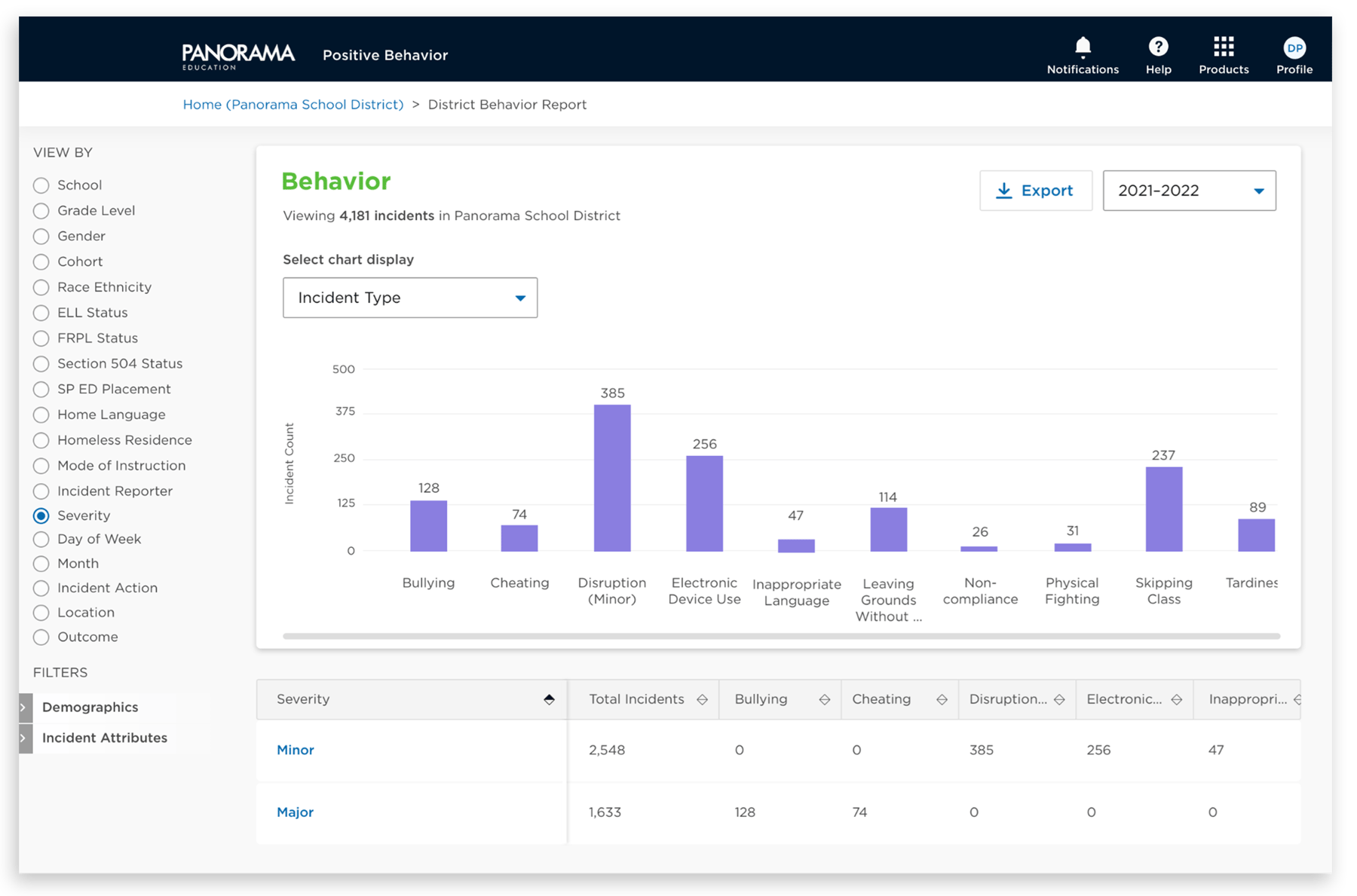1357x896 pixels.
Task: Open the Minor severity details link
Action: (295, 750)
